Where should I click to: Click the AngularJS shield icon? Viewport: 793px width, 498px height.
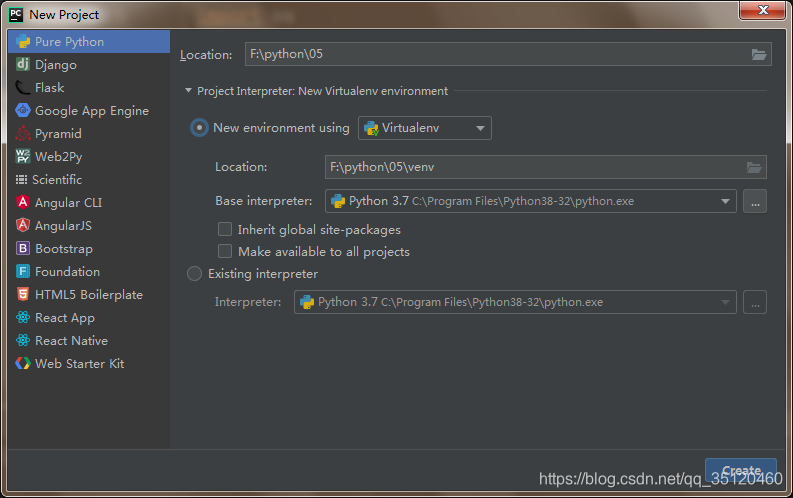click(23, 225)
